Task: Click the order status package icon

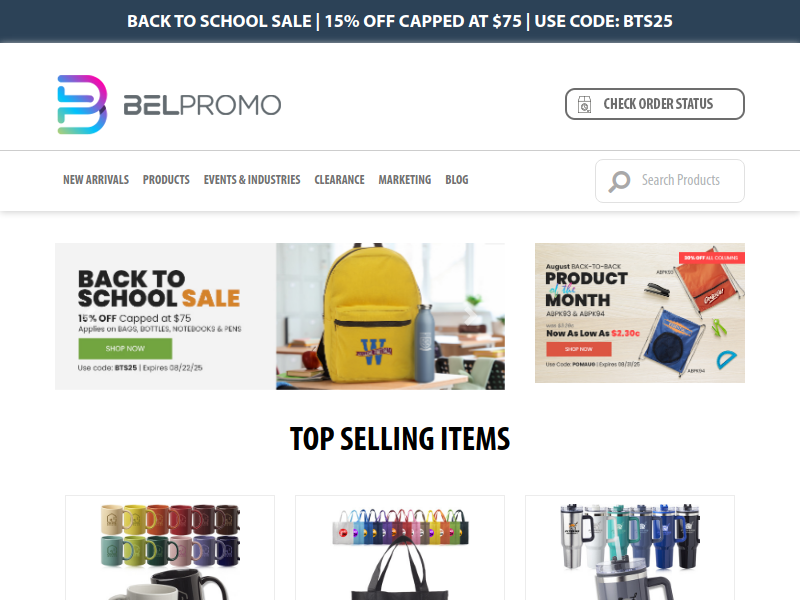Action: (584, 105)
